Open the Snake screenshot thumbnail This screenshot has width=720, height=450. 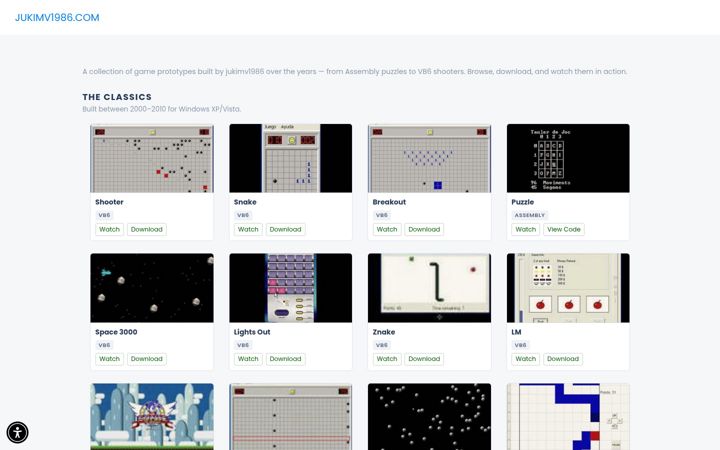(291, 158)
